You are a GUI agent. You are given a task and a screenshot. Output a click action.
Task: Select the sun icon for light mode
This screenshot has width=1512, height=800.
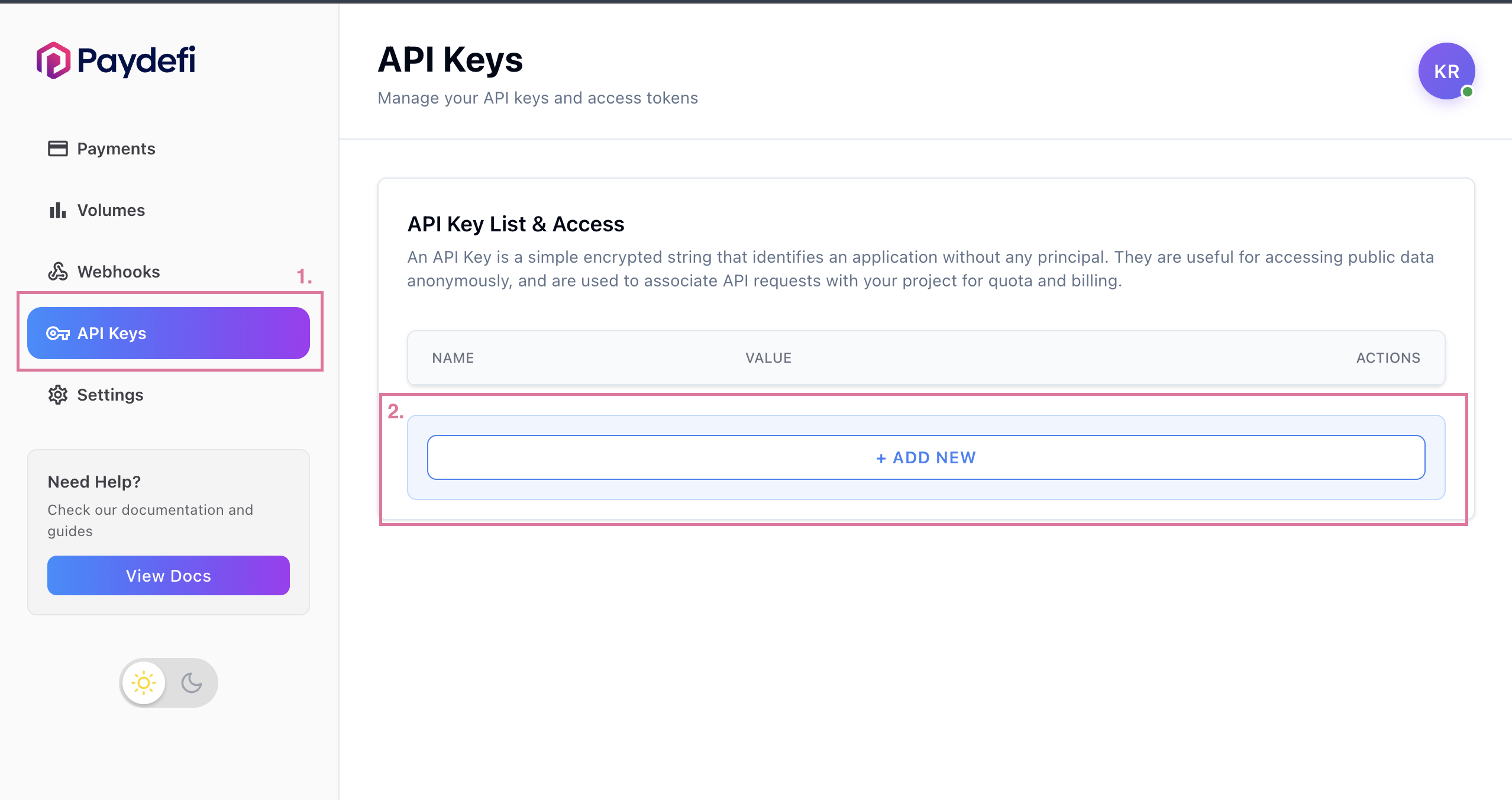(x=143, y=682)
